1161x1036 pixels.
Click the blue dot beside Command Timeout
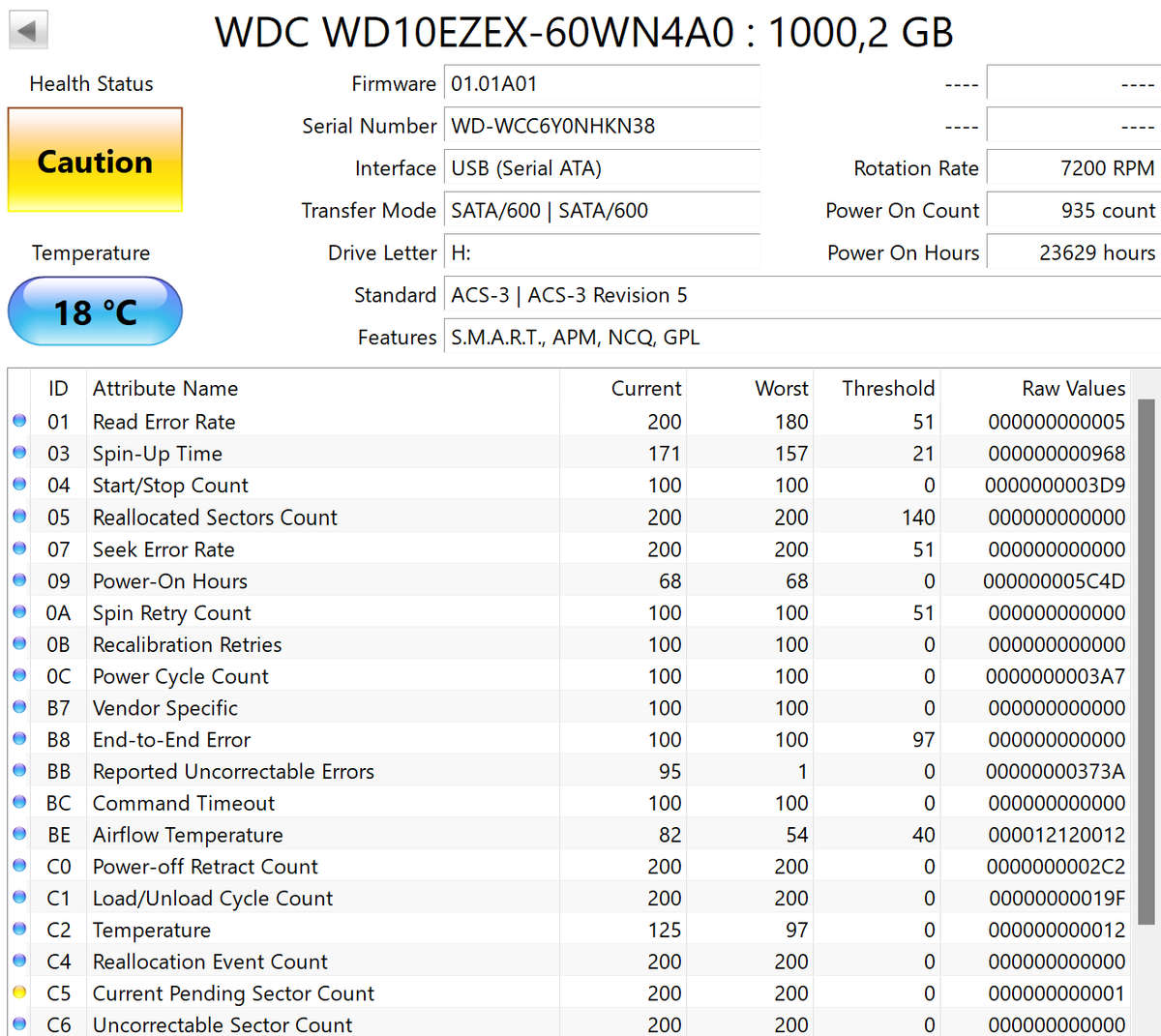(x=20, y=802)
